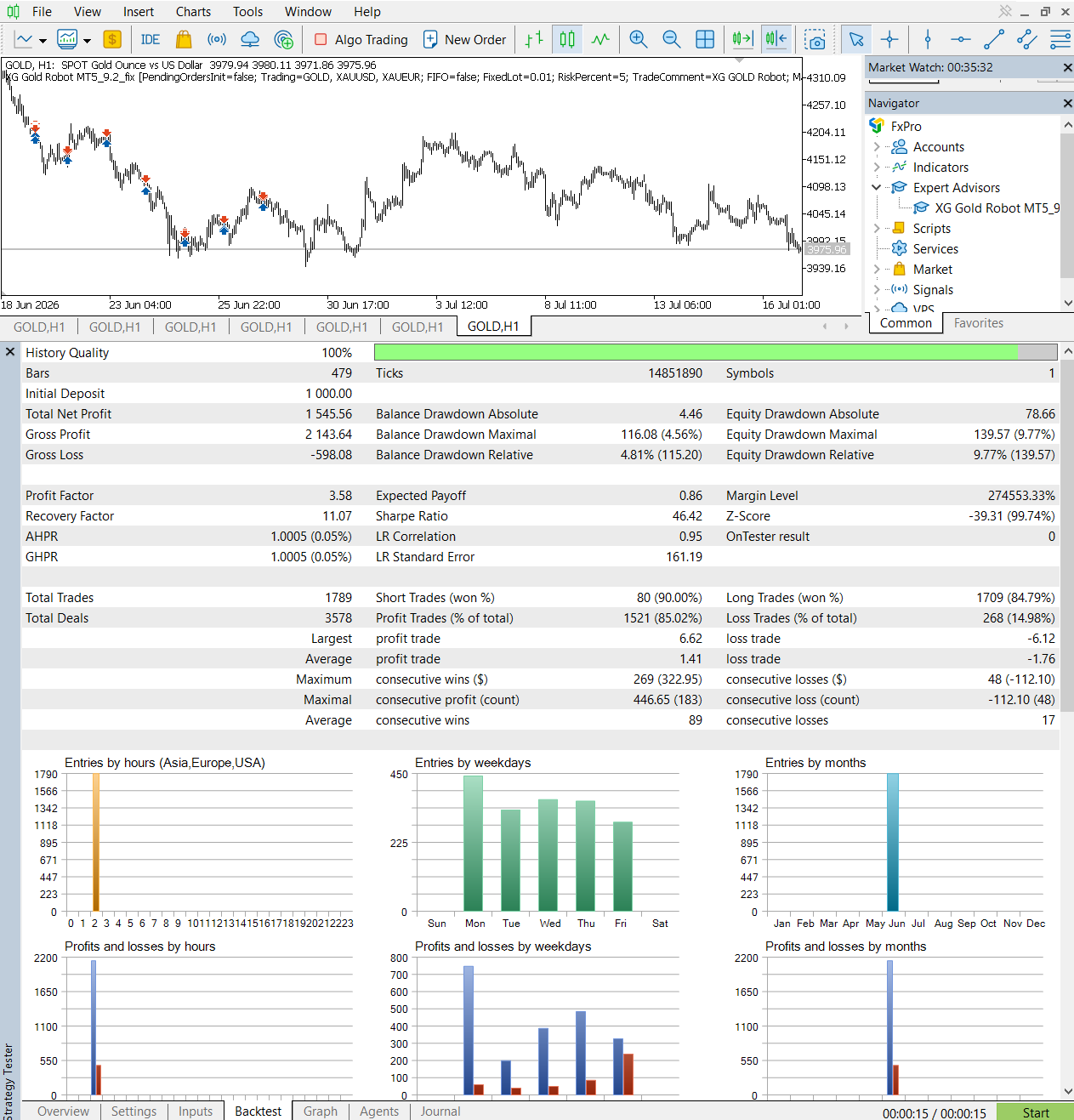Toggle auto scroll chart to end
Image resolution: width=1074 pixels, height=1120 pixels.
742,39
